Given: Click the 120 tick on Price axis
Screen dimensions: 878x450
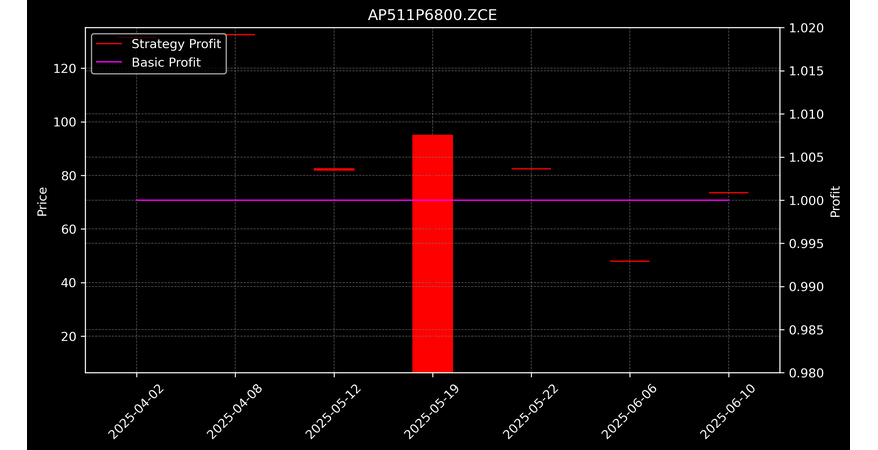Looking at the screenshot, I should (x=64, y=69).
